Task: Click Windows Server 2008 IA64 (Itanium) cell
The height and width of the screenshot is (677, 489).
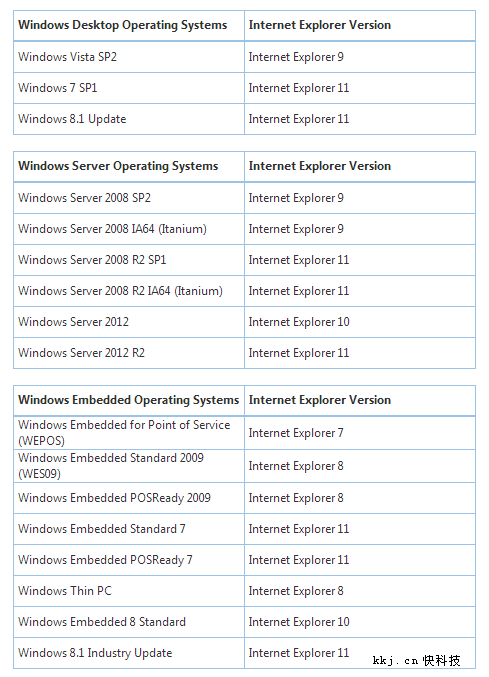Action: (x=129, y=229)
